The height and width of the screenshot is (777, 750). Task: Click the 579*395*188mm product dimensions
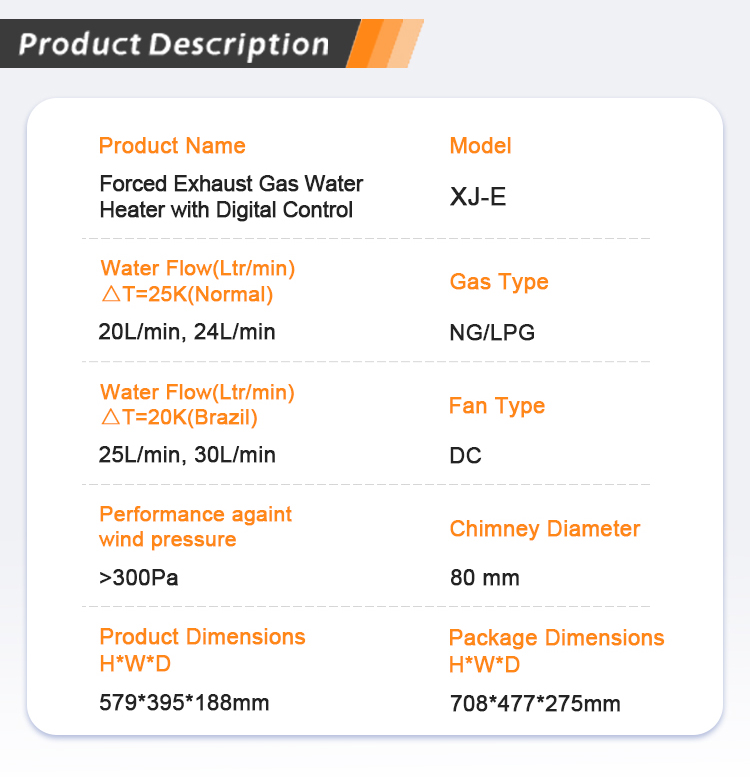click(x=184, y=703)
